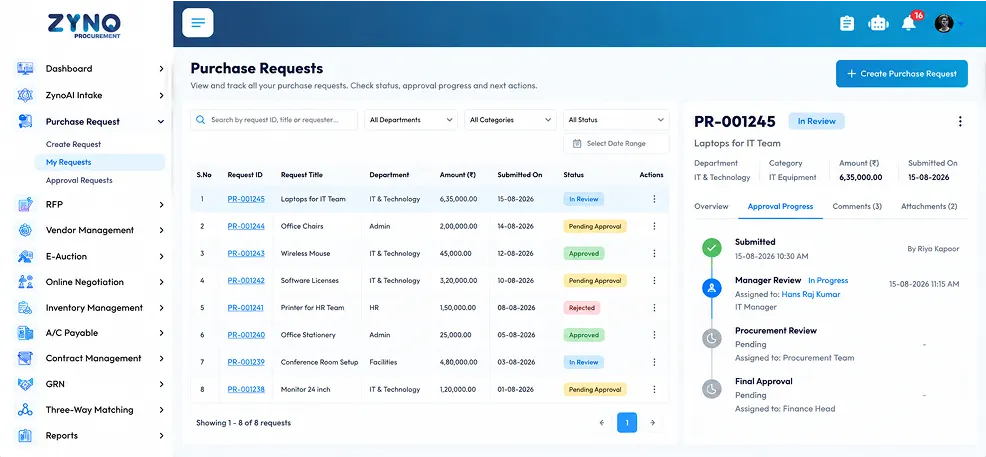Focus the request search input field
The height and width of the screenshot is (457, 986).
coord(274,119)
